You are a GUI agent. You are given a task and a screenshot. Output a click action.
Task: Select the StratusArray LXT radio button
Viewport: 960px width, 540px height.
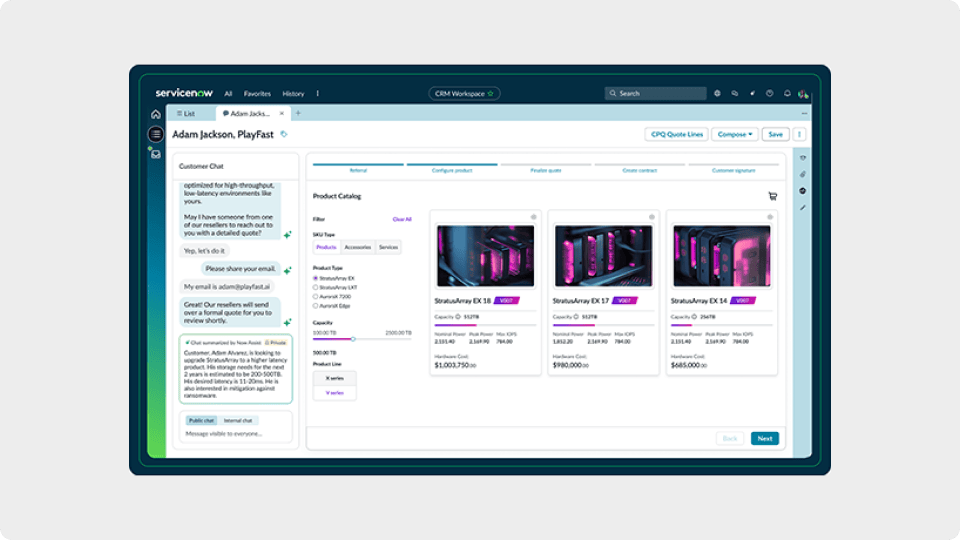coord(316,287)
